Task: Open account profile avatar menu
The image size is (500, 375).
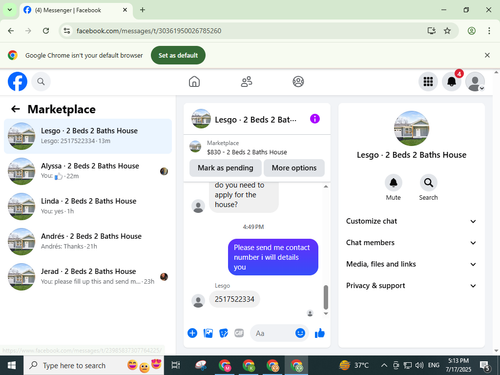Action: [x=475, y=81]
